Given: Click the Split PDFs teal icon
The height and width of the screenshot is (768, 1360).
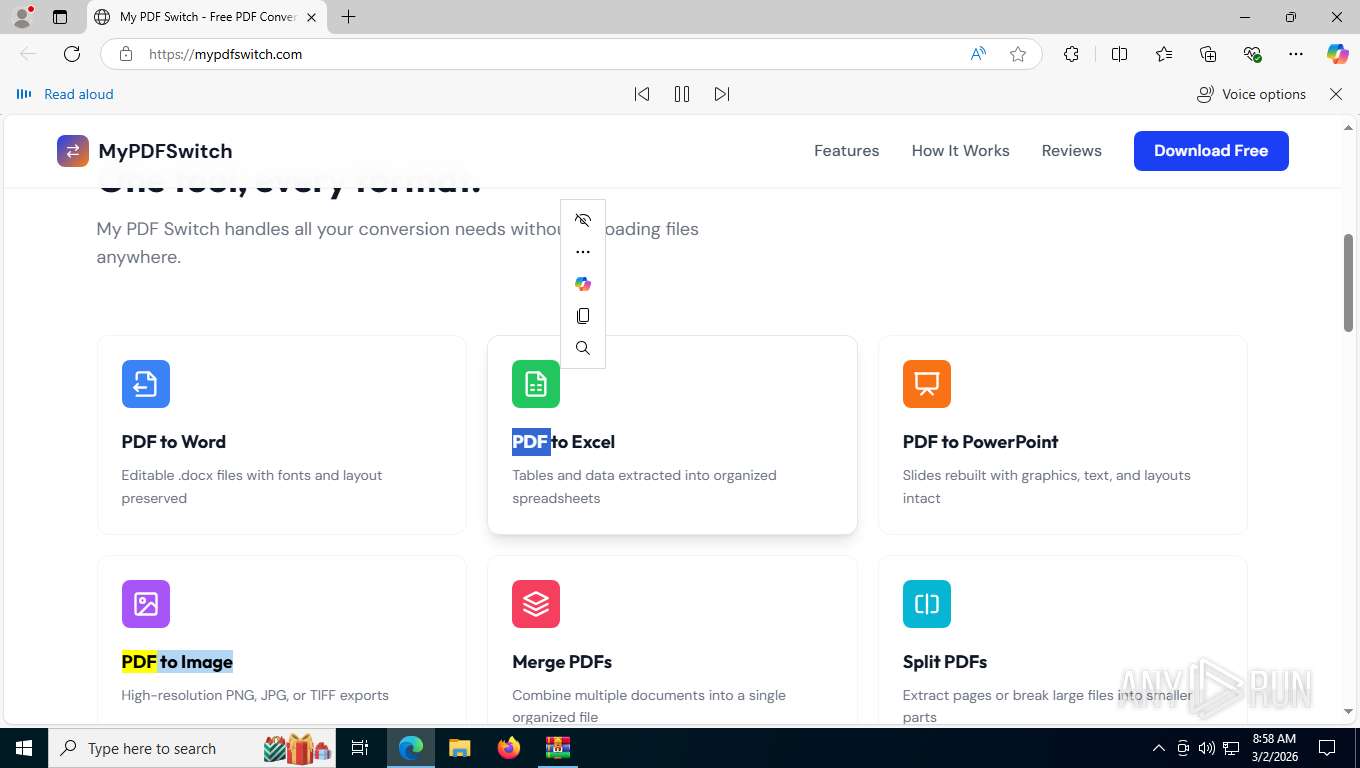Looking at the screenshot, I should (927, 604).
